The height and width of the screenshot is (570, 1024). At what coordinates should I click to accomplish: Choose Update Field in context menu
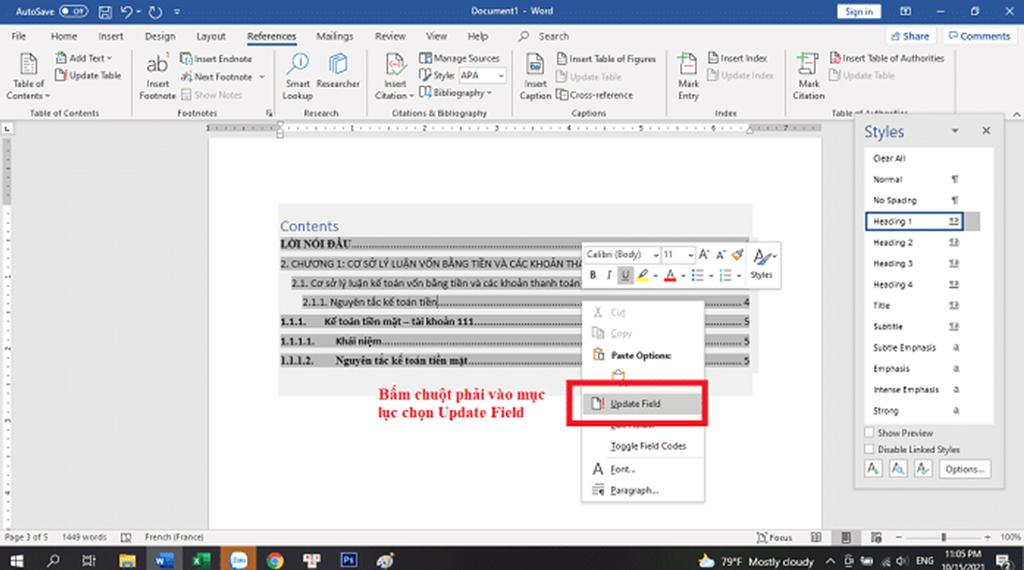[643, 404]
